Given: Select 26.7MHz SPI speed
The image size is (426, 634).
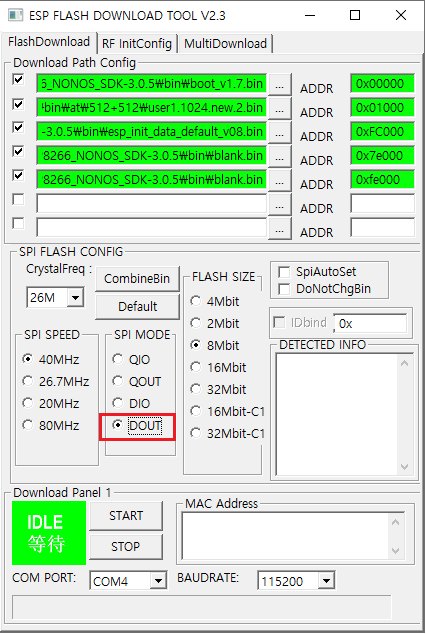Looking at the screenshot, I should (x=56, y=381).
